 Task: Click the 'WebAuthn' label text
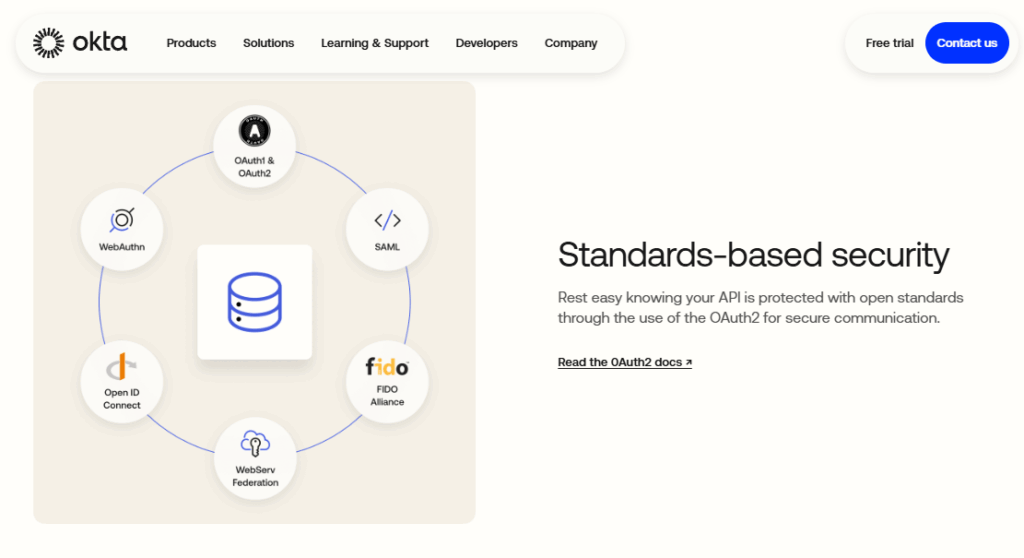coord(122,247)
